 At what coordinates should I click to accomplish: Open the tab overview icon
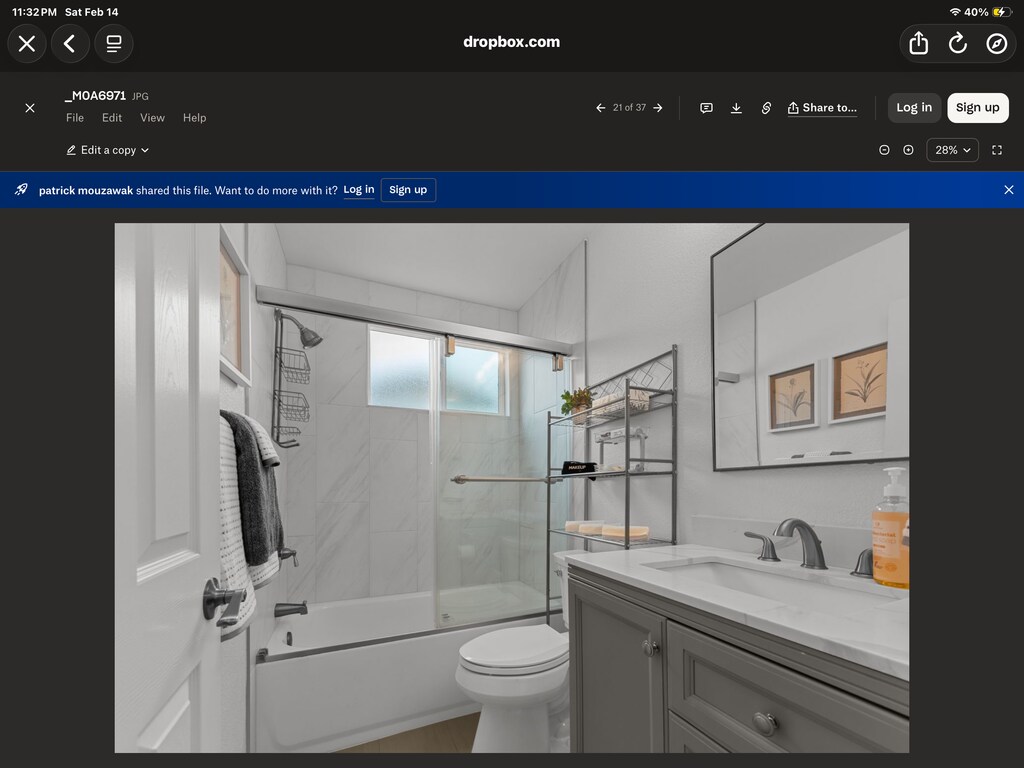(114, 43)
